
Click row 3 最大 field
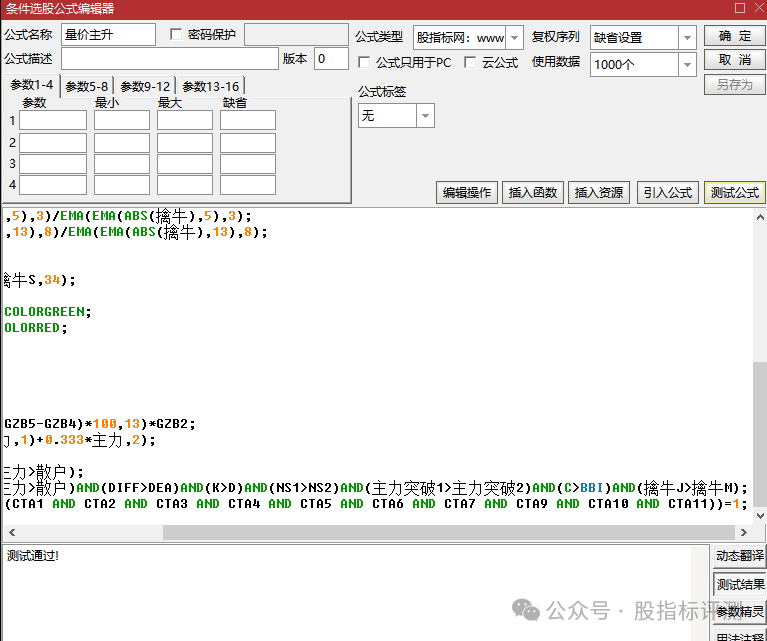pyautogui.click(x=185, y=164)
